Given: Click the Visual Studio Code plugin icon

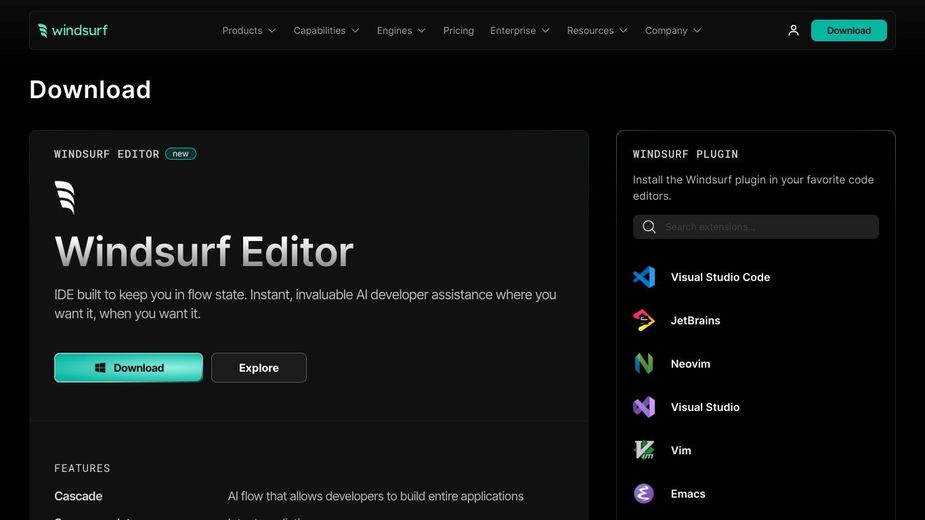Looking at the screenshot, I should [x=644, y=277].
